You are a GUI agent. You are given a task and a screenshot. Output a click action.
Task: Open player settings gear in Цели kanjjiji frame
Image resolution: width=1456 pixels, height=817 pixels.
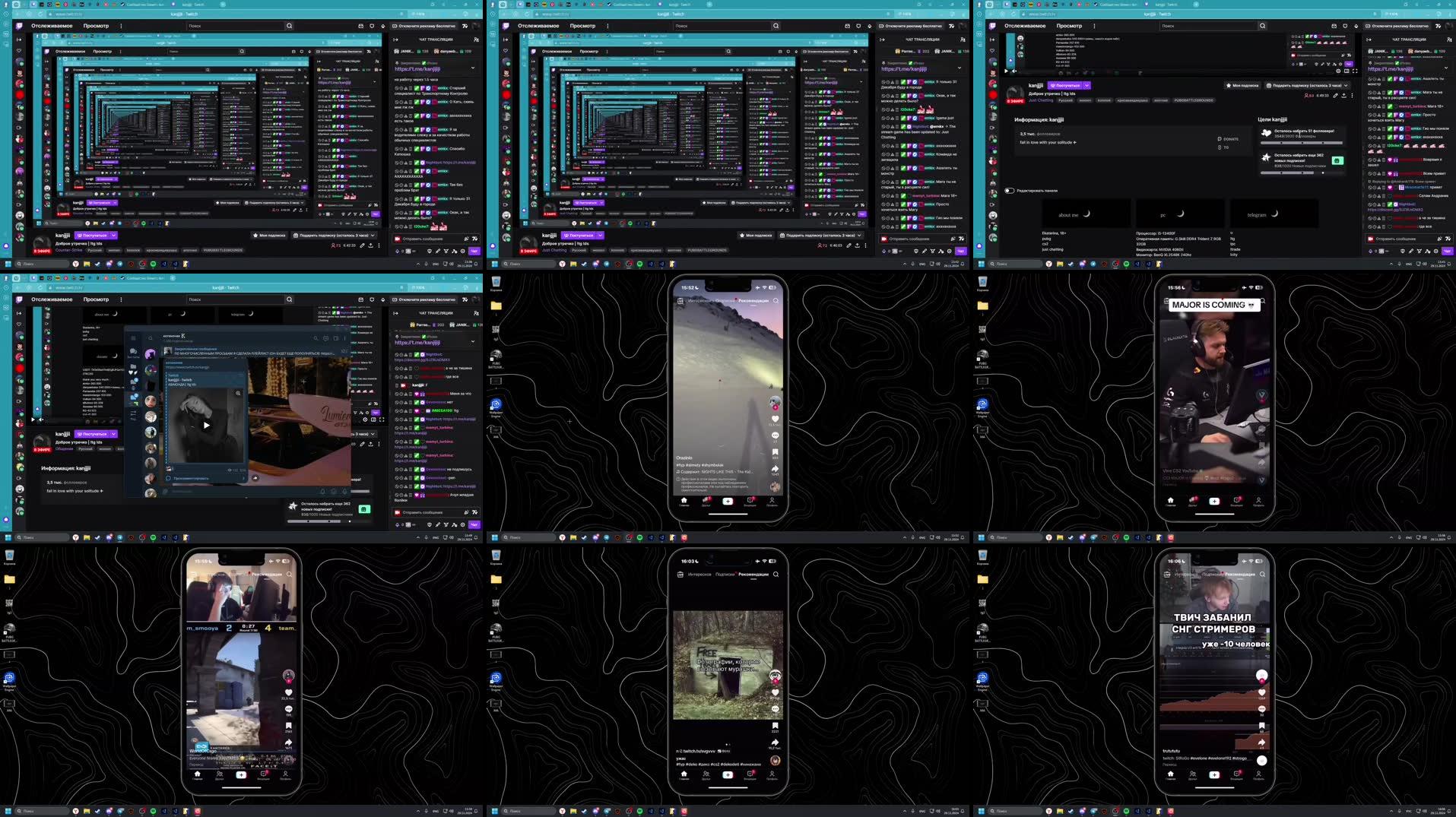1338,71
